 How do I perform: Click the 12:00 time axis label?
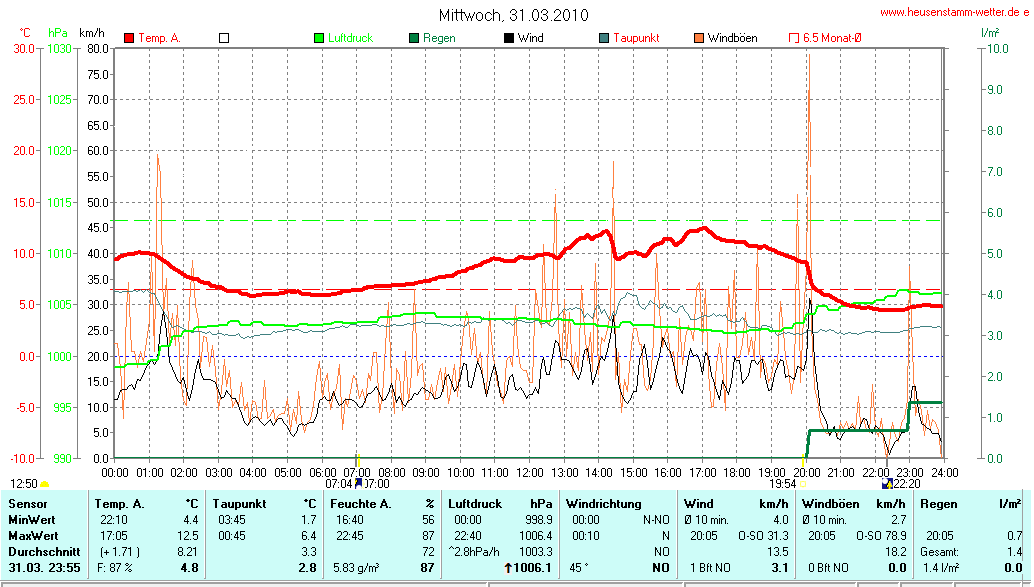coord(530,472)
